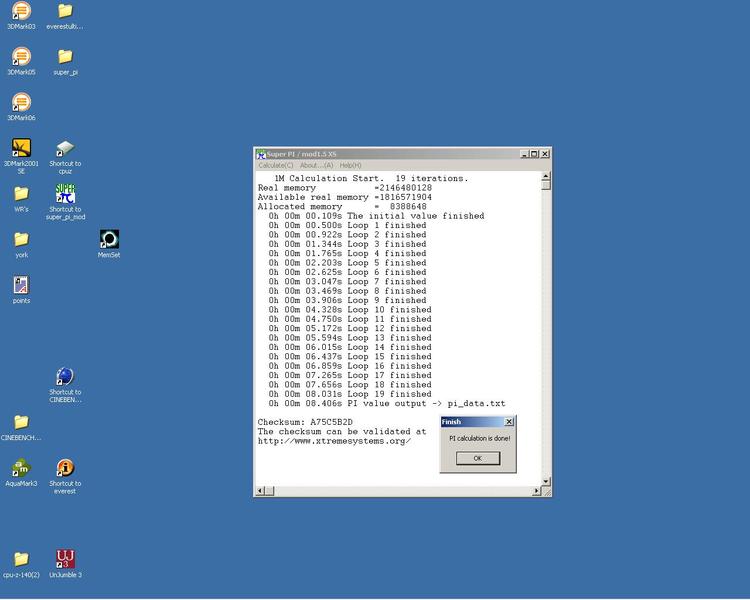Click OK in the Finish dialog
Screen dimensions: 750x600
(x=478, y=458)
